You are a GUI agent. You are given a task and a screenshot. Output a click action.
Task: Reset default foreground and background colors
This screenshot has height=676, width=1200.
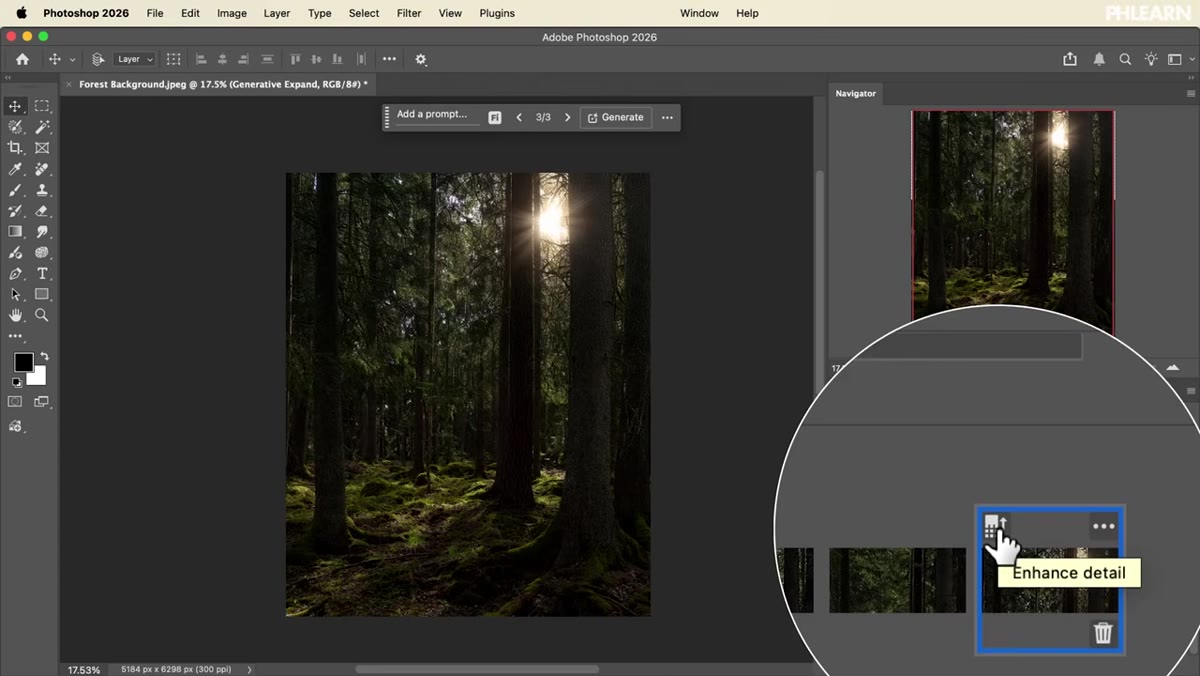(x=16, y=382)
